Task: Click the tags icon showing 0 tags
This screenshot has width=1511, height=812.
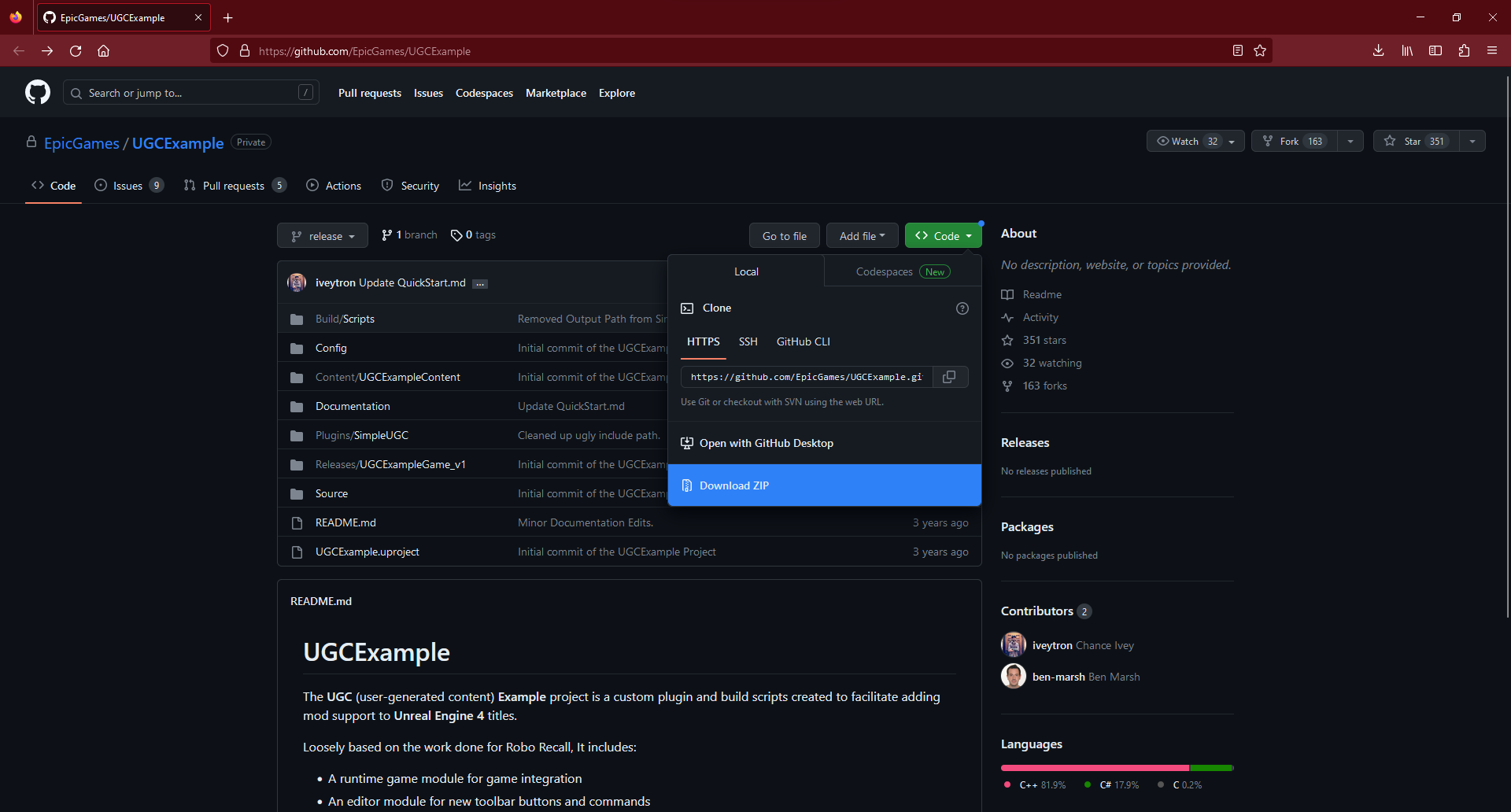Action: [x=456, y=235]
